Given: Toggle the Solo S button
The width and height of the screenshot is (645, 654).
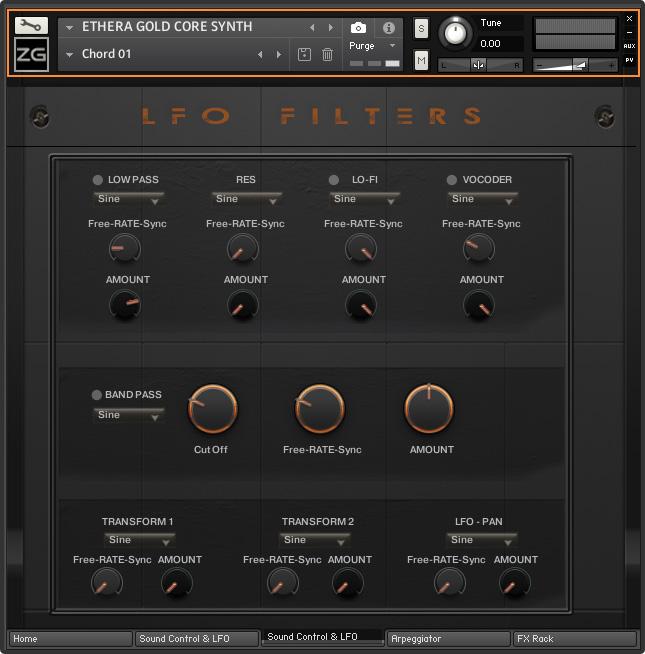Looking at the screenshot, I should pos(421,29).
